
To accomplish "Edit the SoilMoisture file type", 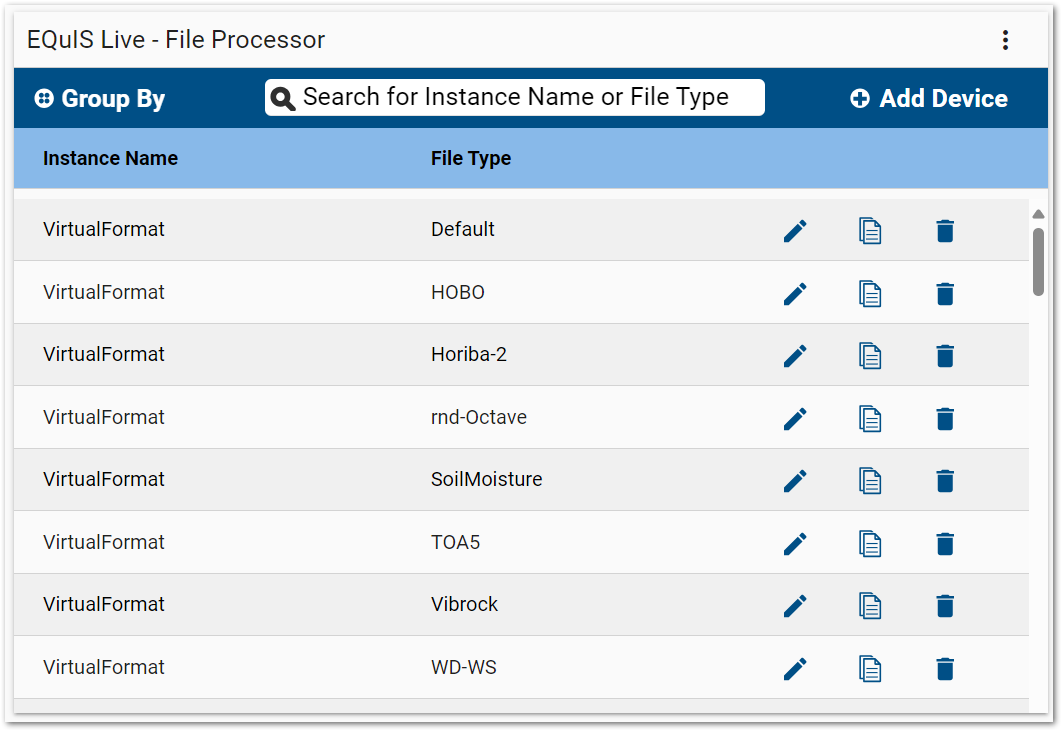I will 795,480.
